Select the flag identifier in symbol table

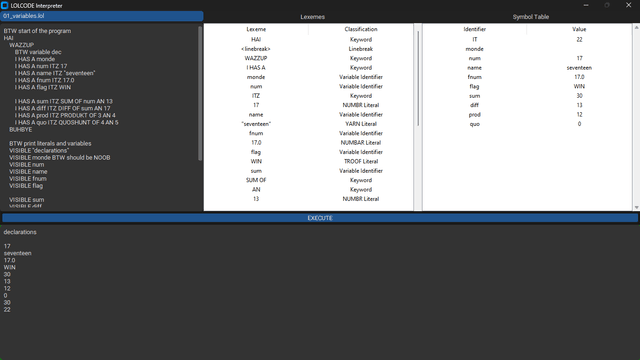[475, 87]
